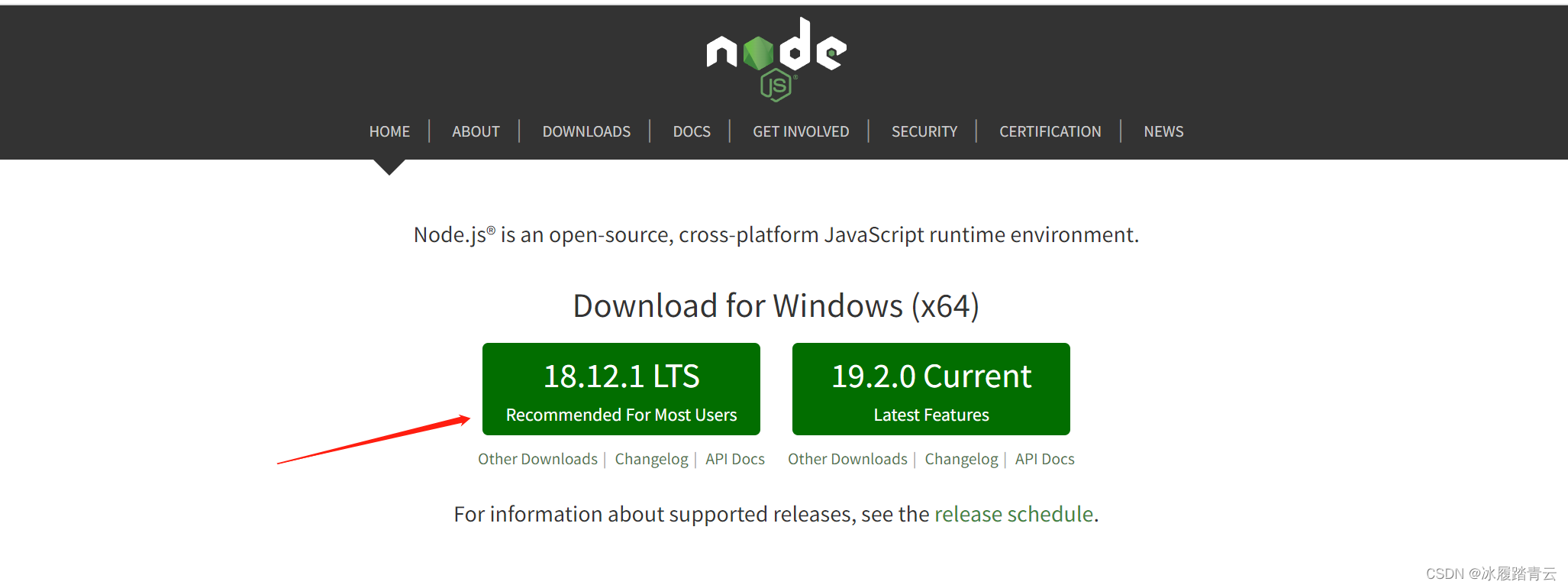This screenshot has height=588, width=1568.
Task: Open API Docs for the LTS version
Action: [x=734, y=458]
